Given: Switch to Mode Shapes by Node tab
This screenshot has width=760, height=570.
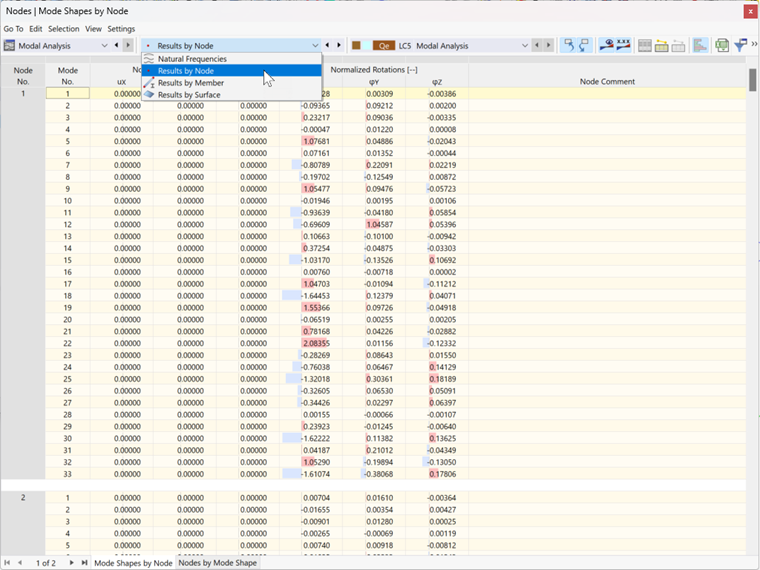Looking at the screenshot, I should (133, 563).
